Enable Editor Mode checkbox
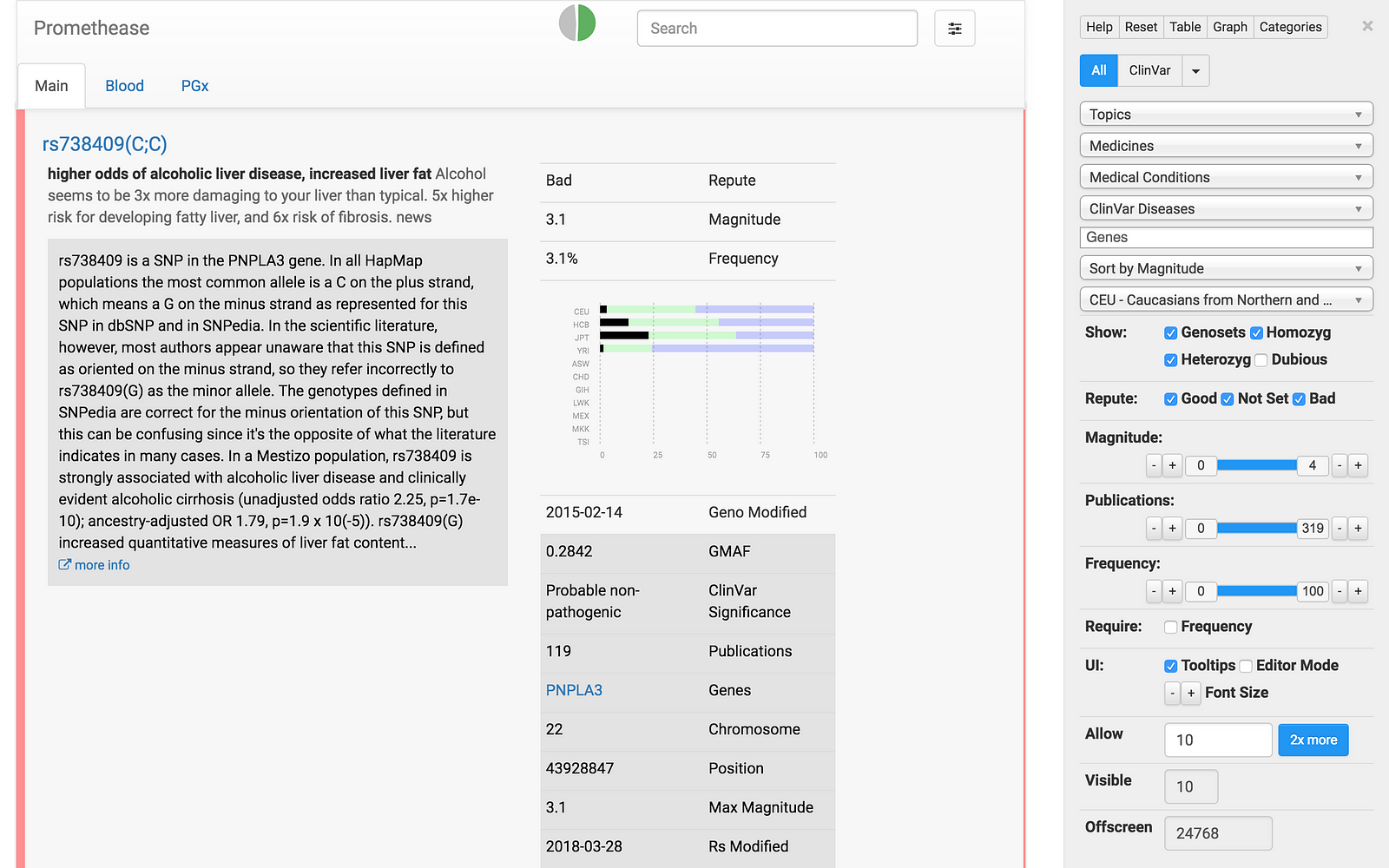The image size is (1389, 868). coord(1246,666)
